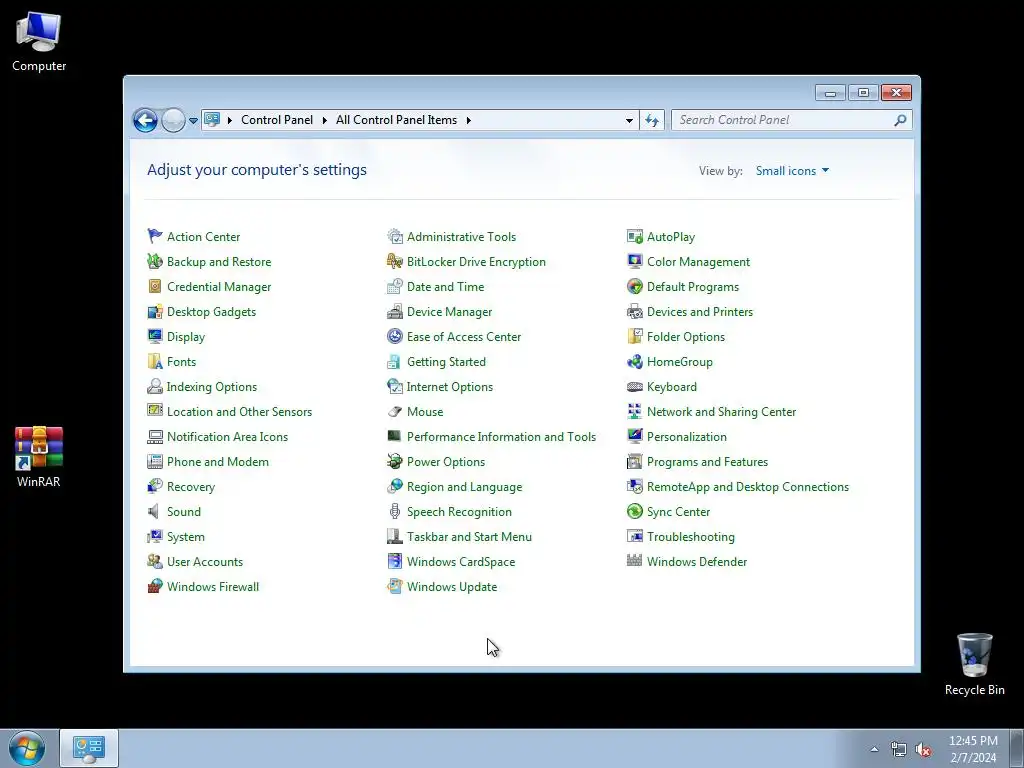
Task: Click the AutoPlay icon
Action: (x=635, y=236)
